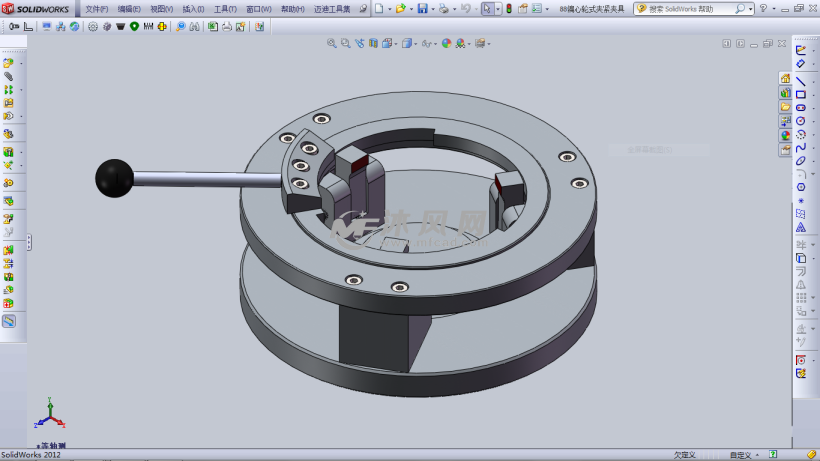Open the 窗口(W) menu
This screenshot has height=461, width=820.
[x=259, y=9]
